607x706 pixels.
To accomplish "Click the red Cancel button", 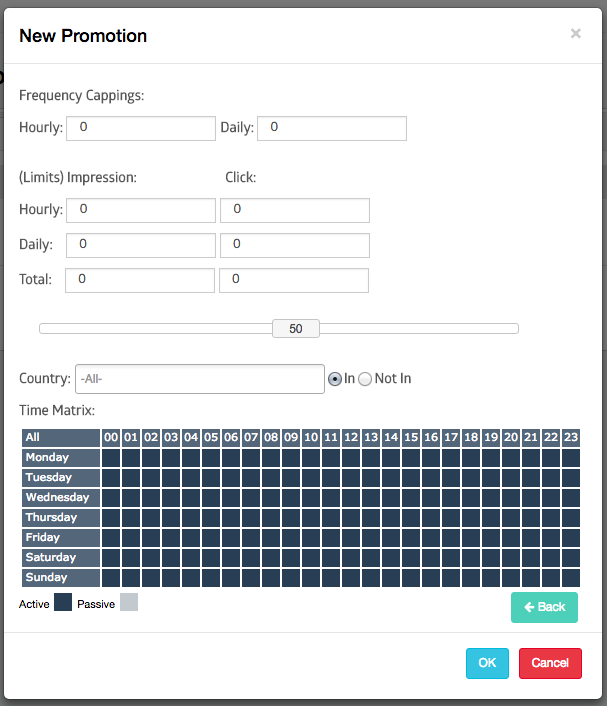I will (550, 663).
